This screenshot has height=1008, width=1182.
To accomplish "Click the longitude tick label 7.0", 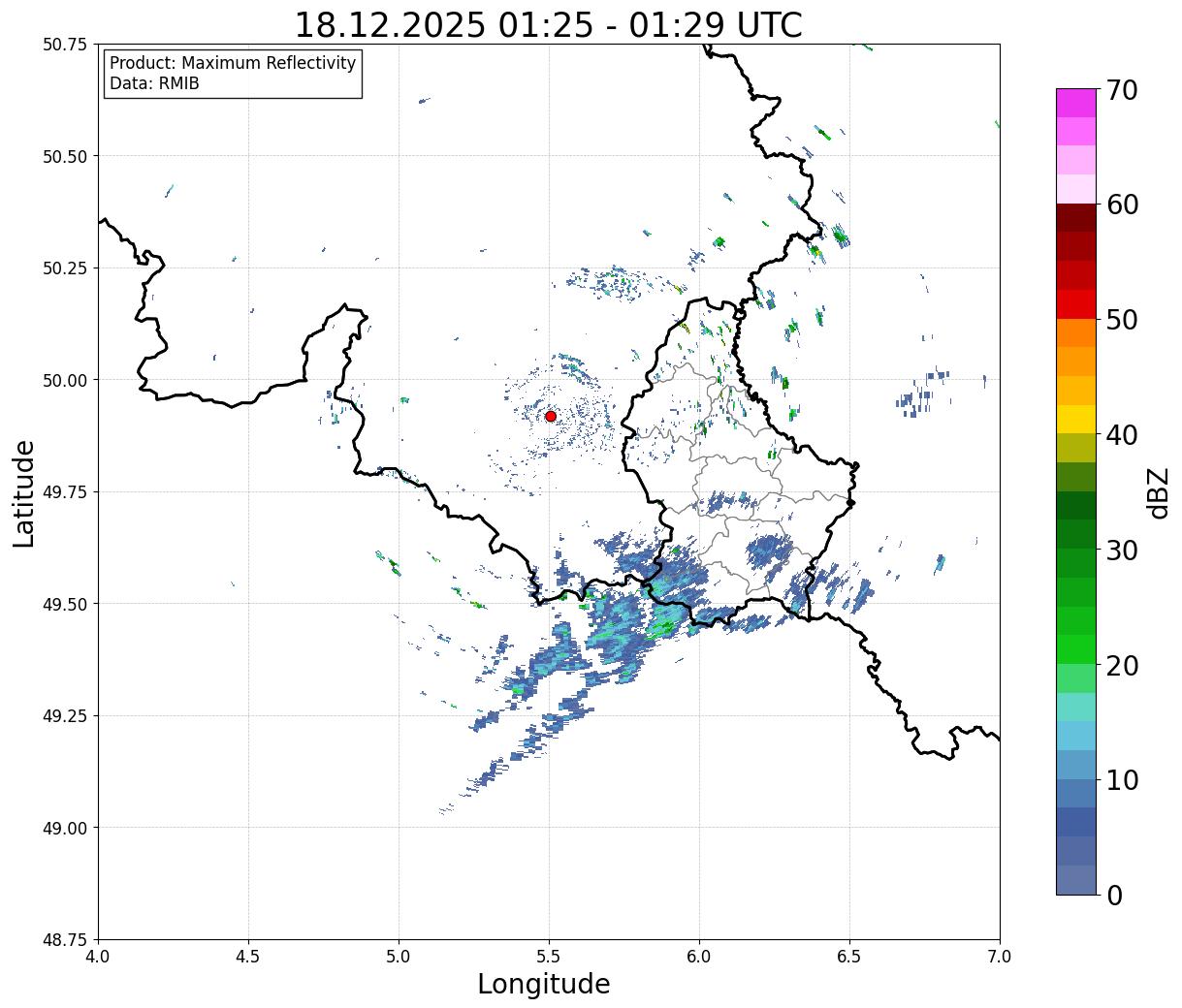I will tap(1000, 957).
